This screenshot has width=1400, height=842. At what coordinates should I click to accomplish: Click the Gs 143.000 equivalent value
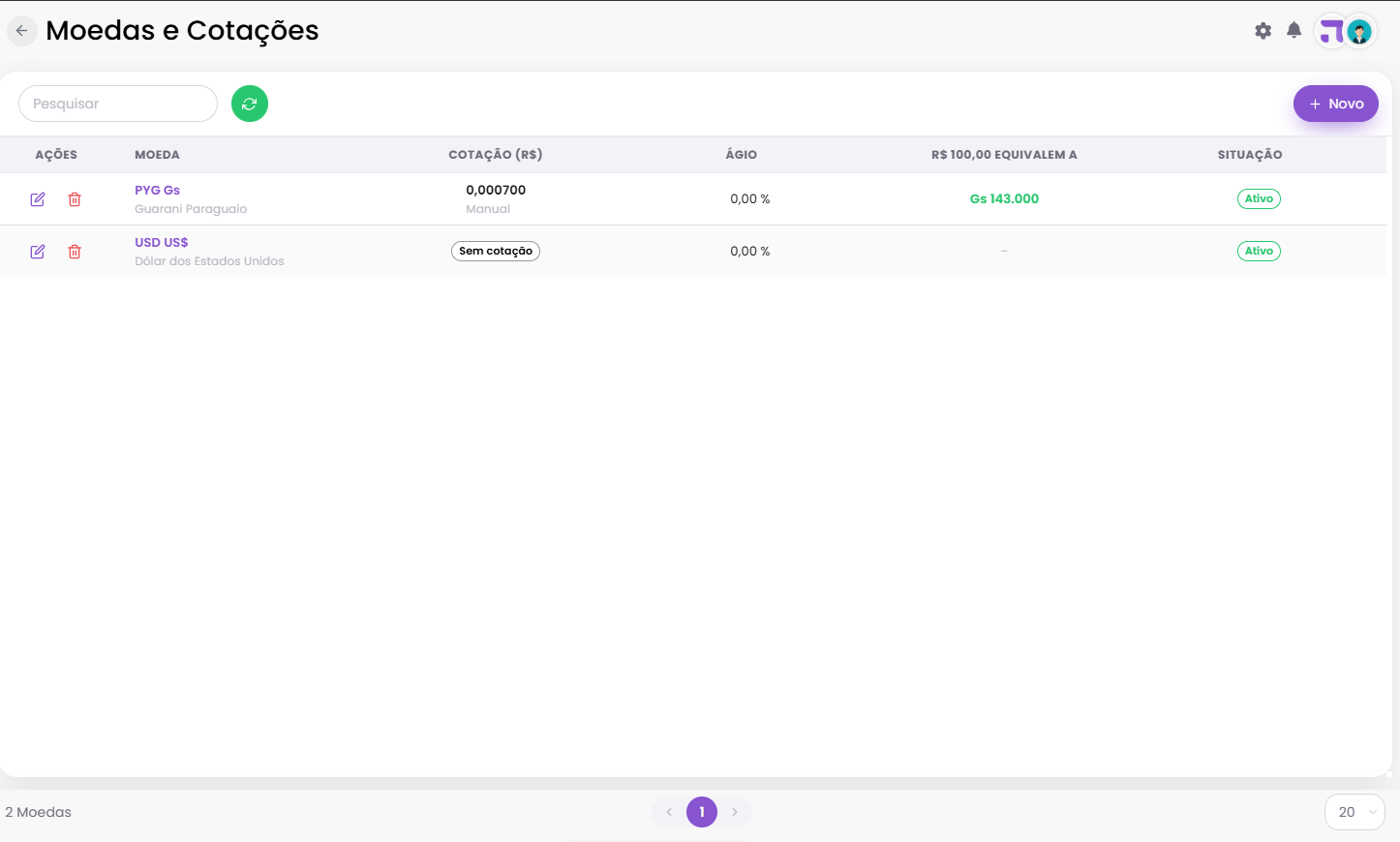1004,198
